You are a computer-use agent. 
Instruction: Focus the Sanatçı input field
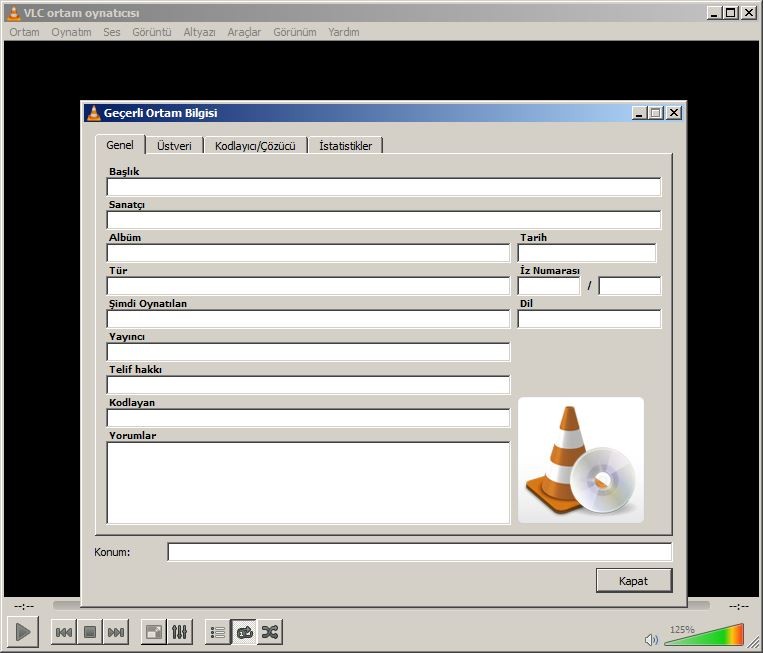coord(383,220)
